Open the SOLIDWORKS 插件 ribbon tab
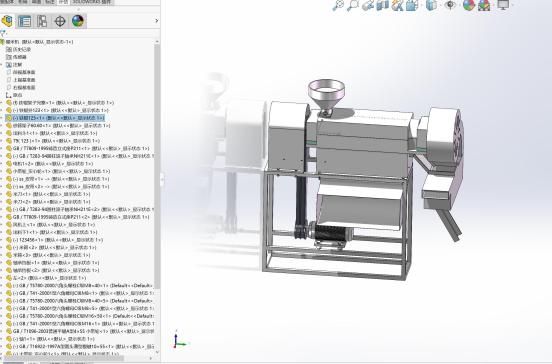The width and height of the screenshot is (552, 364). (92, 2)
